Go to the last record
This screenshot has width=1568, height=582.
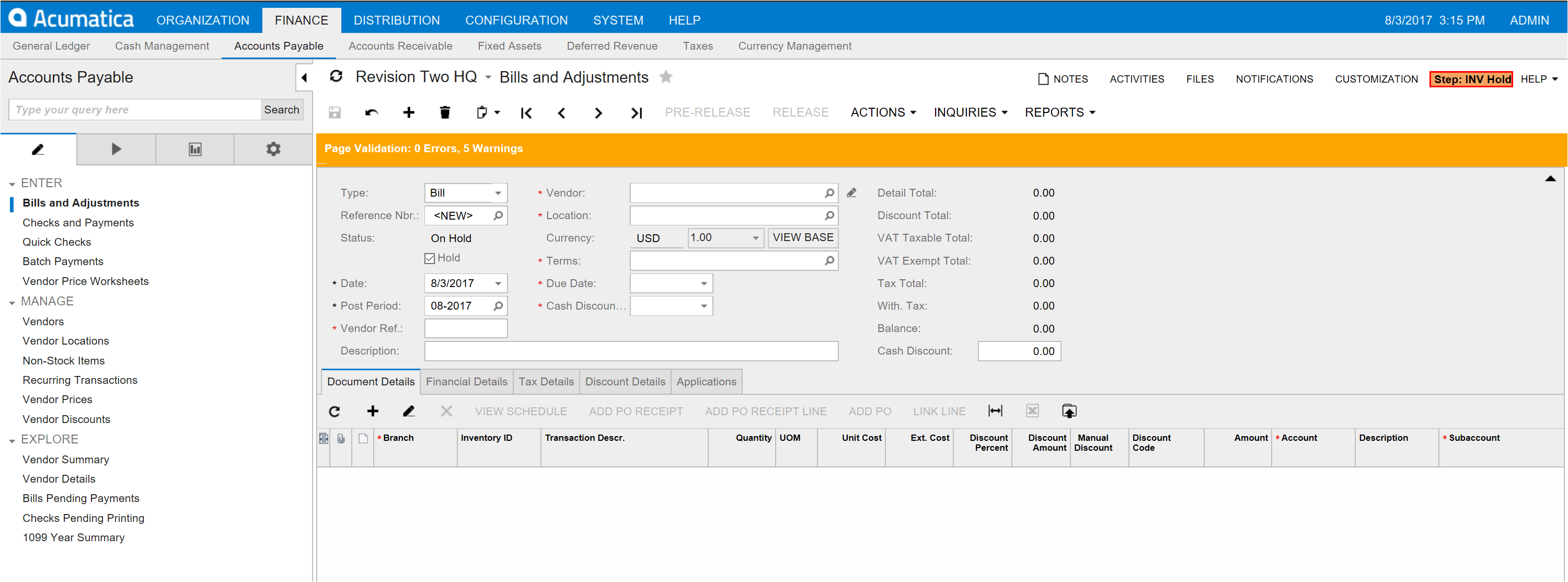(636, 112)
